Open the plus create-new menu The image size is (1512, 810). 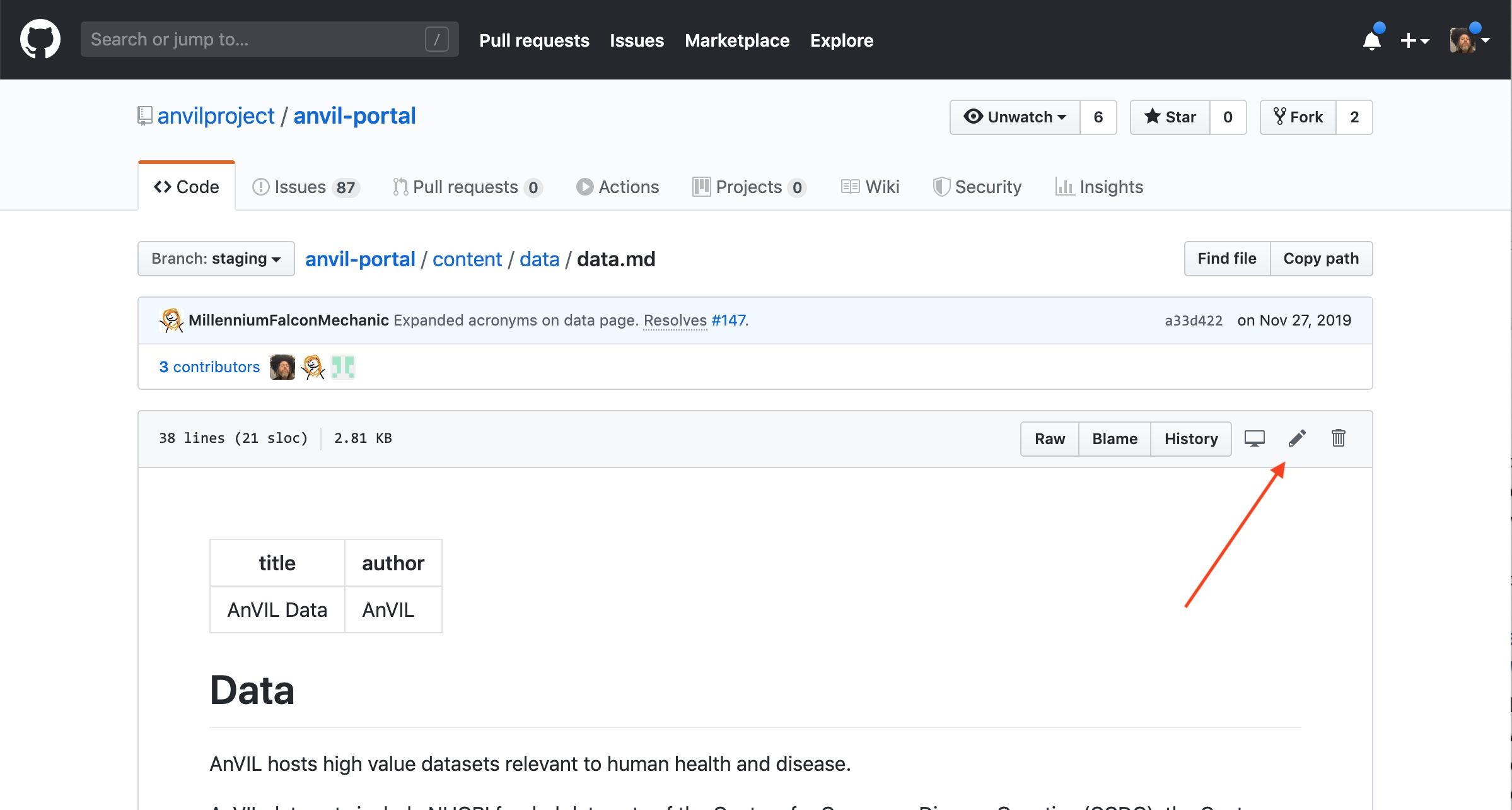coord(1414,40)
